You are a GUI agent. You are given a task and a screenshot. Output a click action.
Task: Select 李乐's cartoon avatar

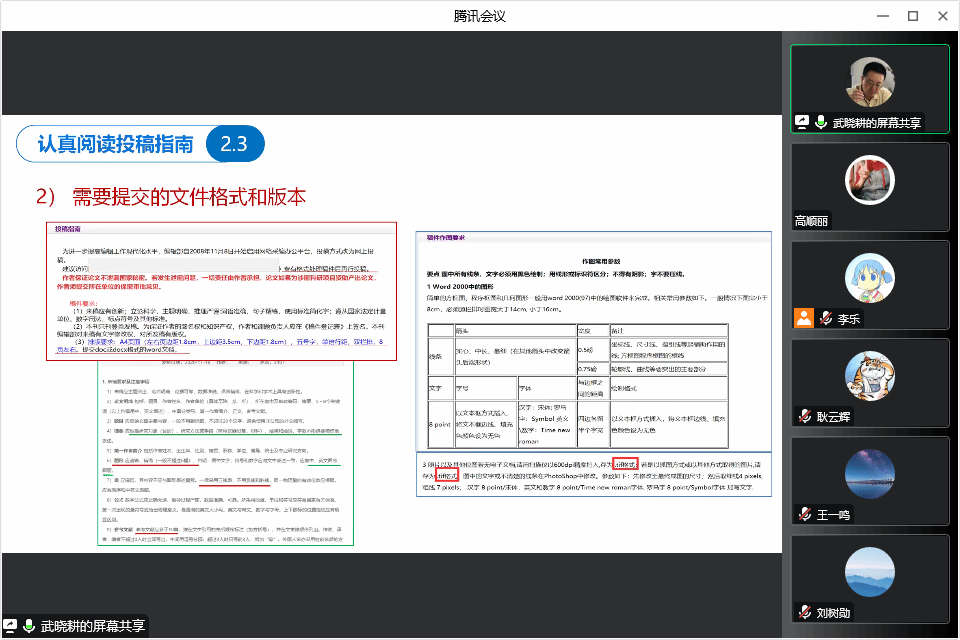tap(869, 277)
